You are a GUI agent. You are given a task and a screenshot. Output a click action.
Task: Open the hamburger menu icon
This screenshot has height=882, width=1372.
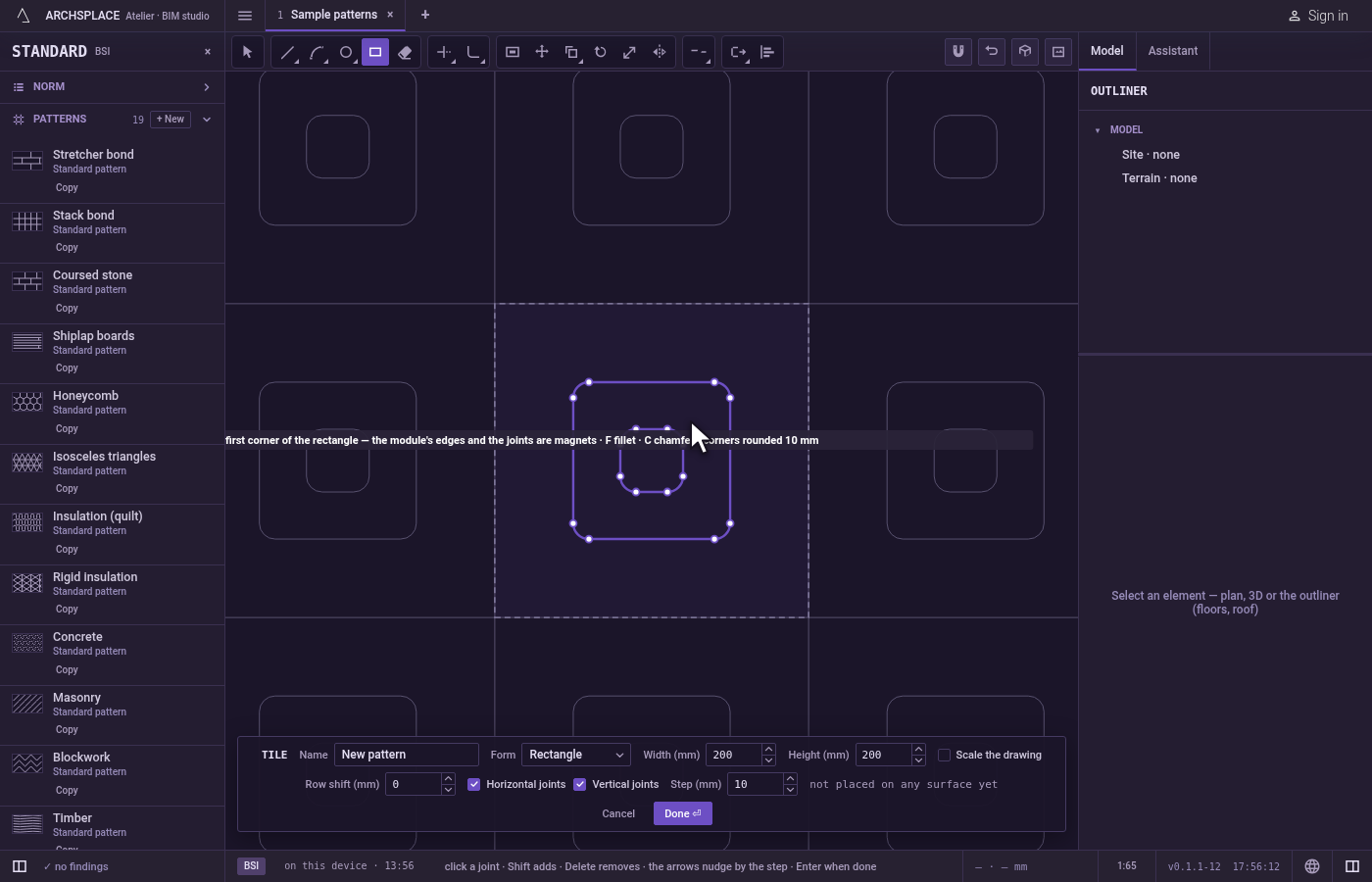245,15
